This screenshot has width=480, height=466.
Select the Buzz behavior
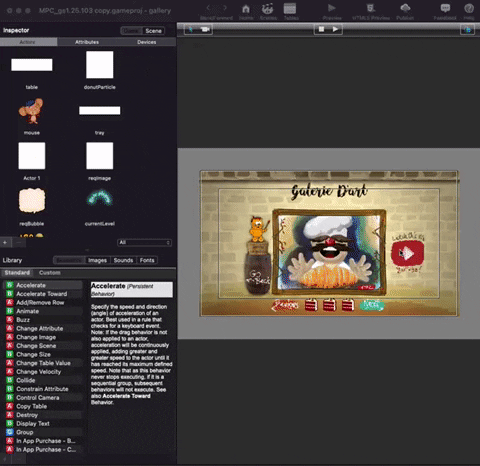(43, 320)
